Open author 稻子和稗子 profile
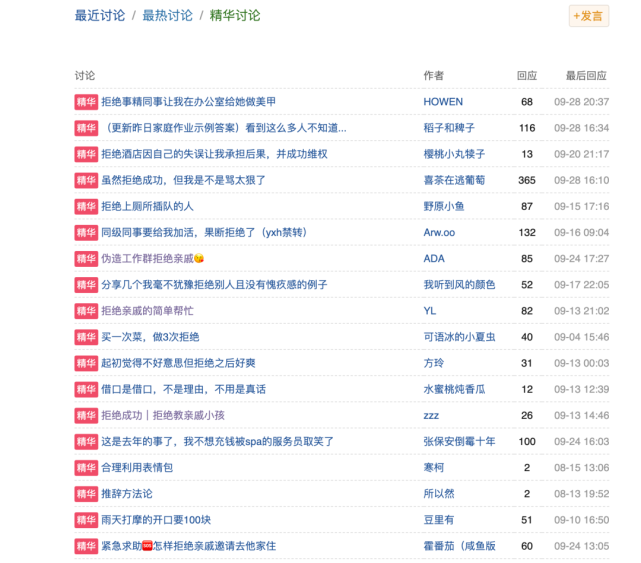The image size is (641, 563). pos(449,128)
